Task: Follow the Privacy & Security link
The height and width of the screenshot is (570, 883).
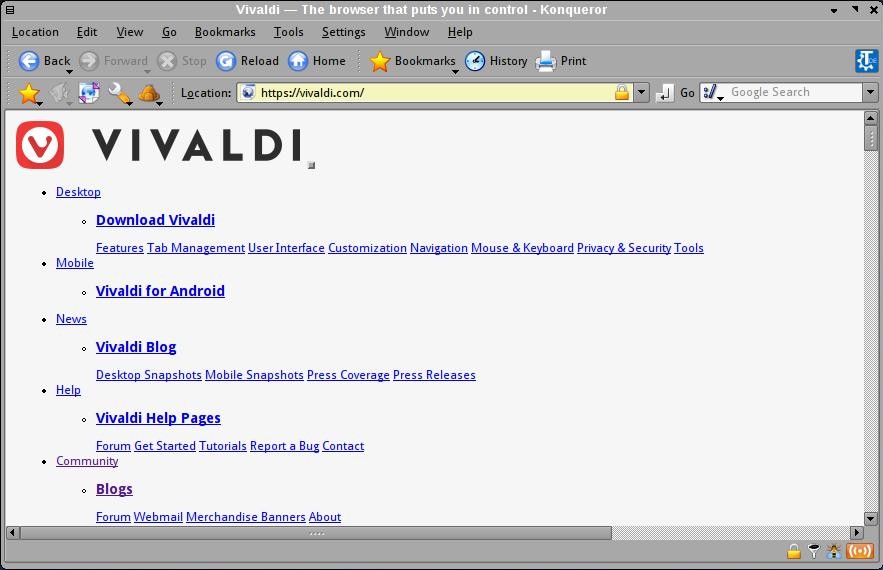Action: (624, 248)
